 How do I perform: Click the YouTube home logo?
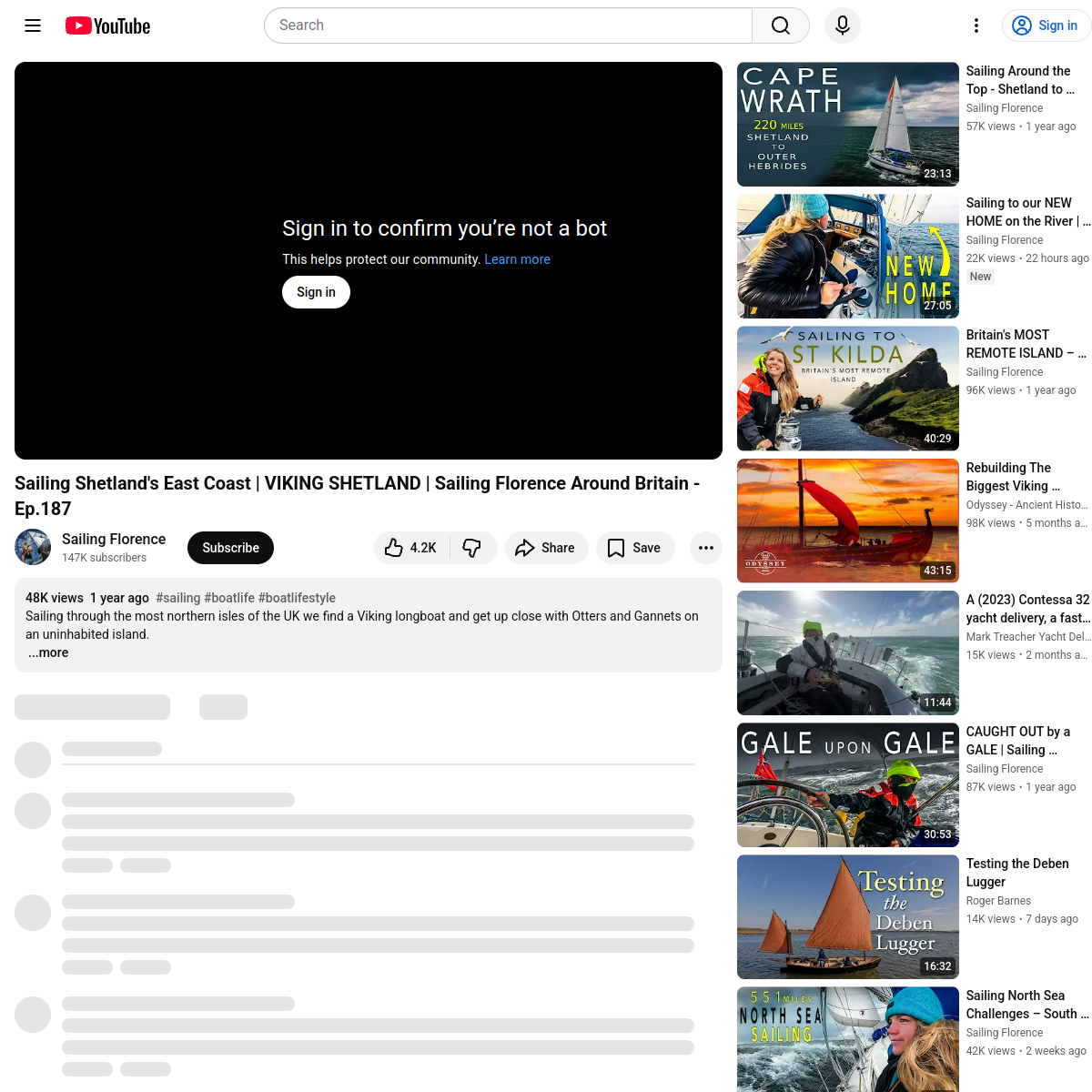point(107,25)
